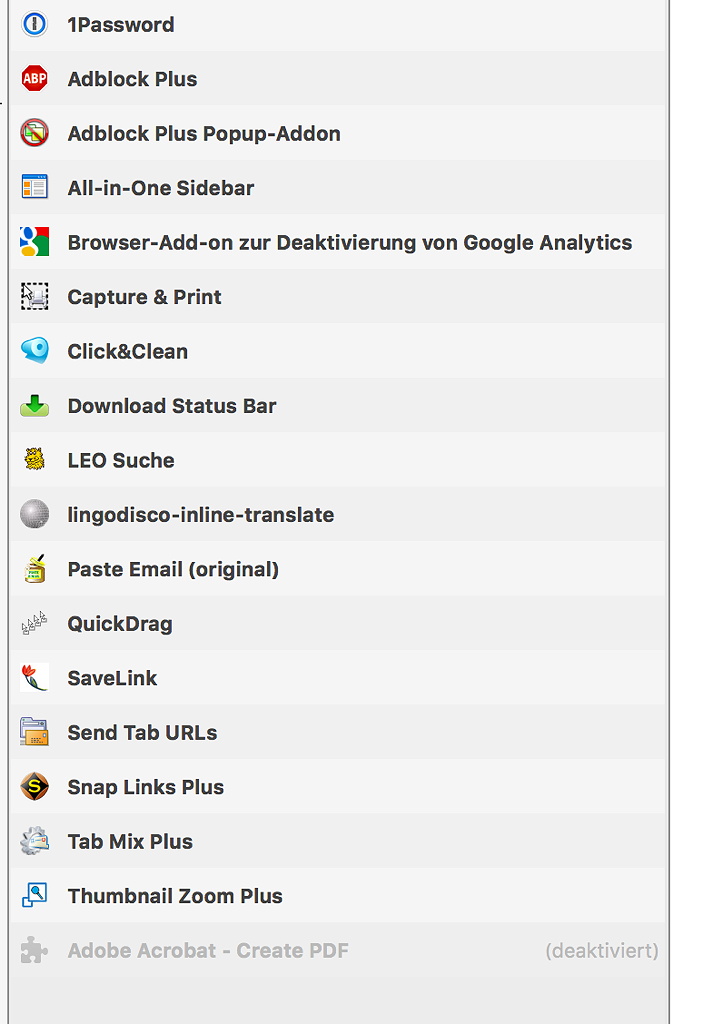Open the Thumbnail Zoom Plus entry

click(x=175, y=896)
